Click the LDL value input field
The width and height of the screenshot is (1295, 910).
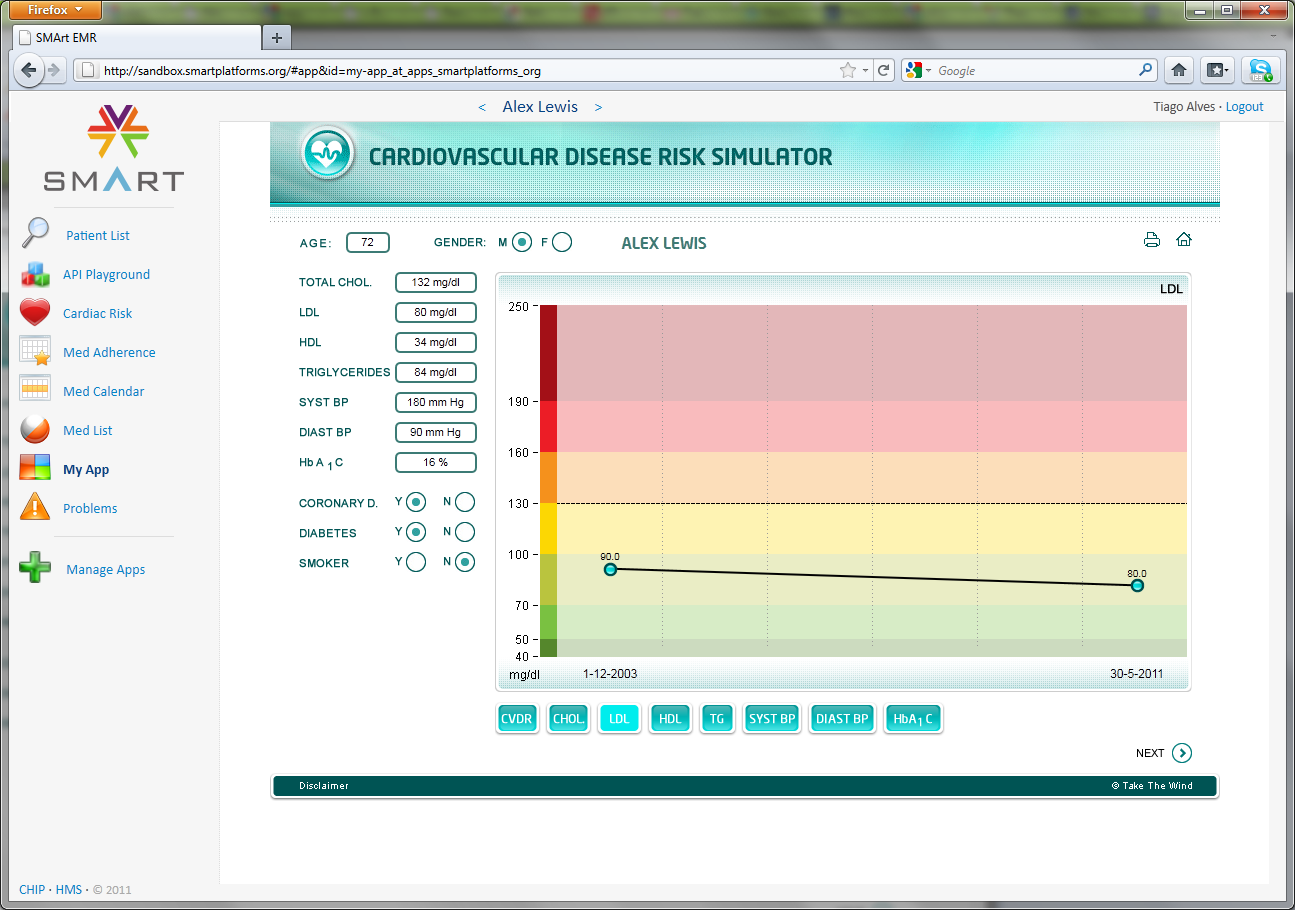click(x=436, y=312)
